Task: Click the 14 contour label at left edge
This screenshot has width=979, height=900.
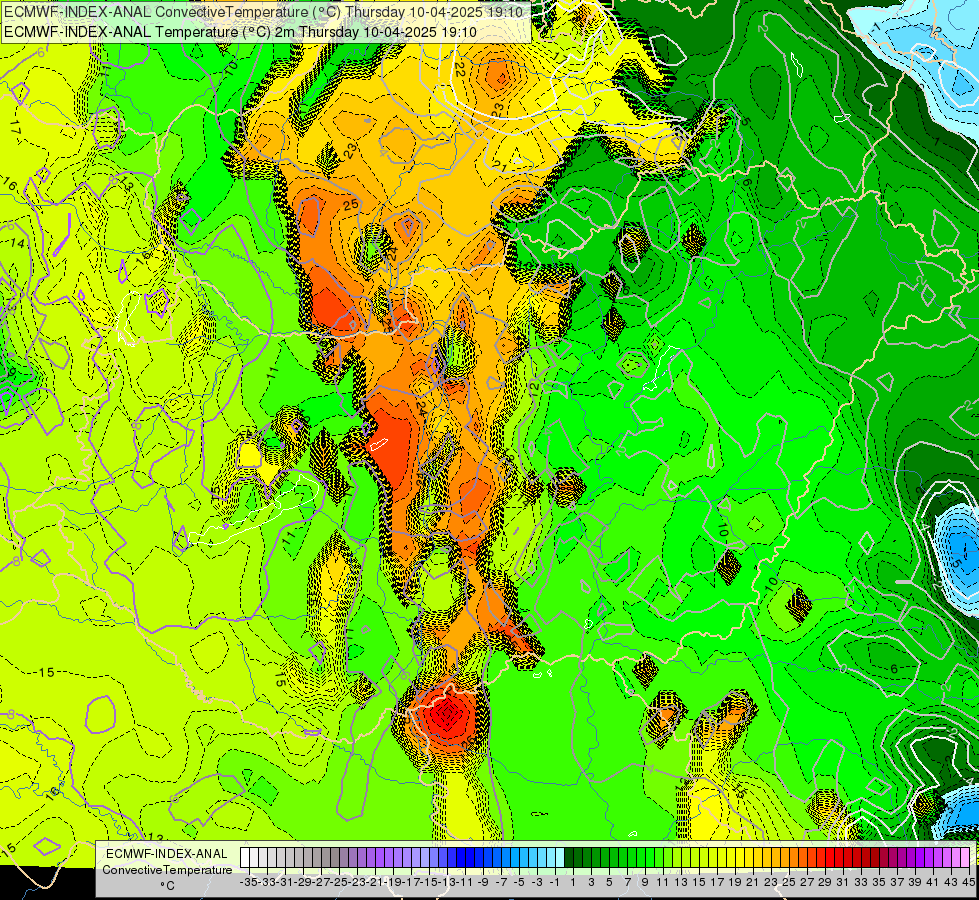Action: tap(17, 243)
